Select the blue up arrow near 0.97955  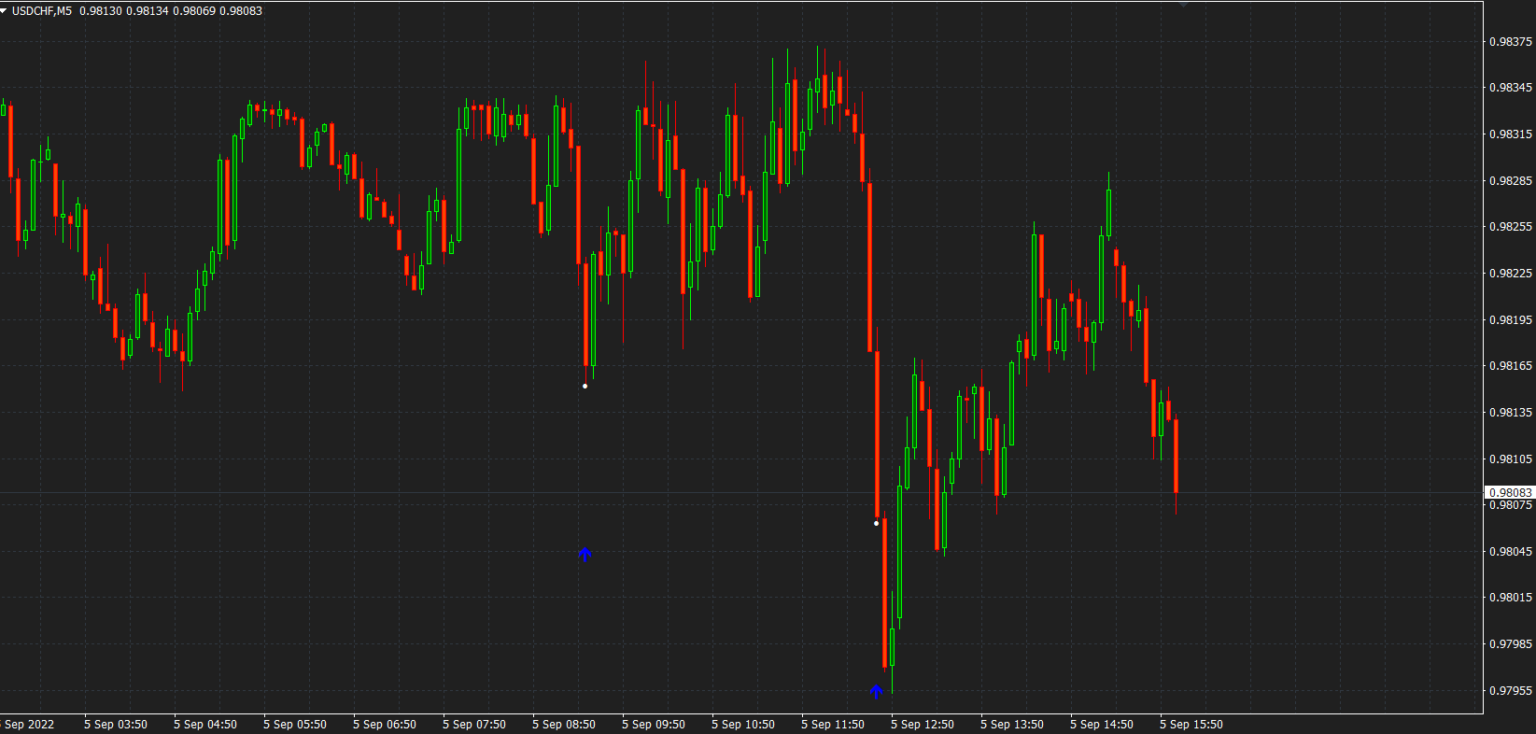pos(876,691)
